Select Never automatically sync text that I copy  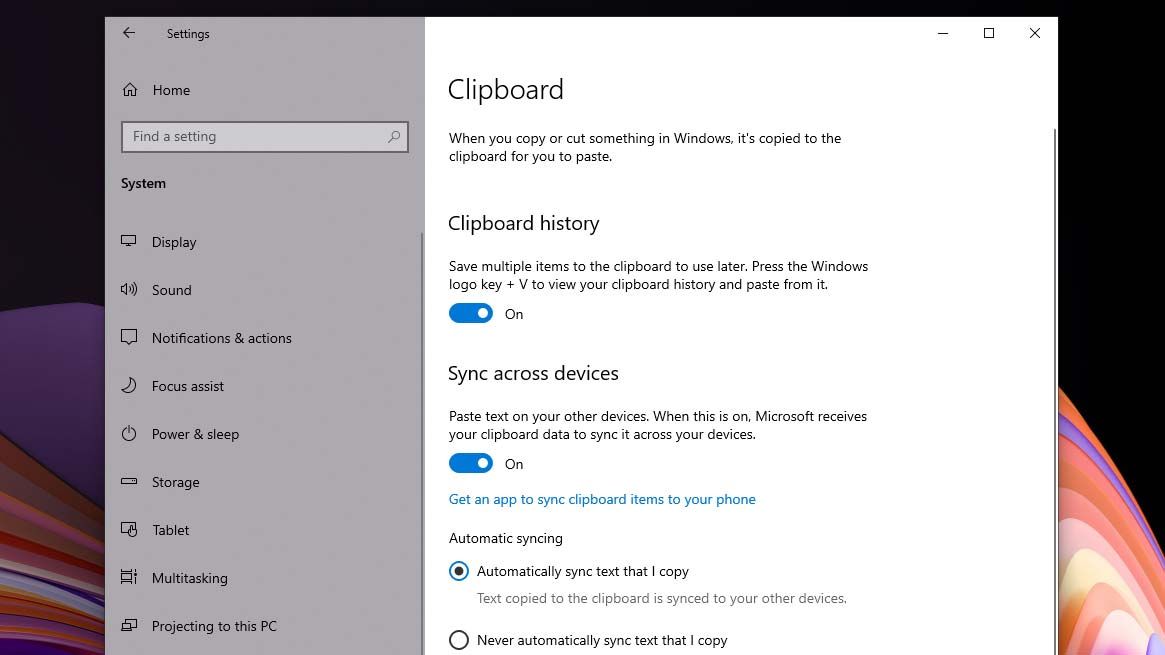point(459,640)
